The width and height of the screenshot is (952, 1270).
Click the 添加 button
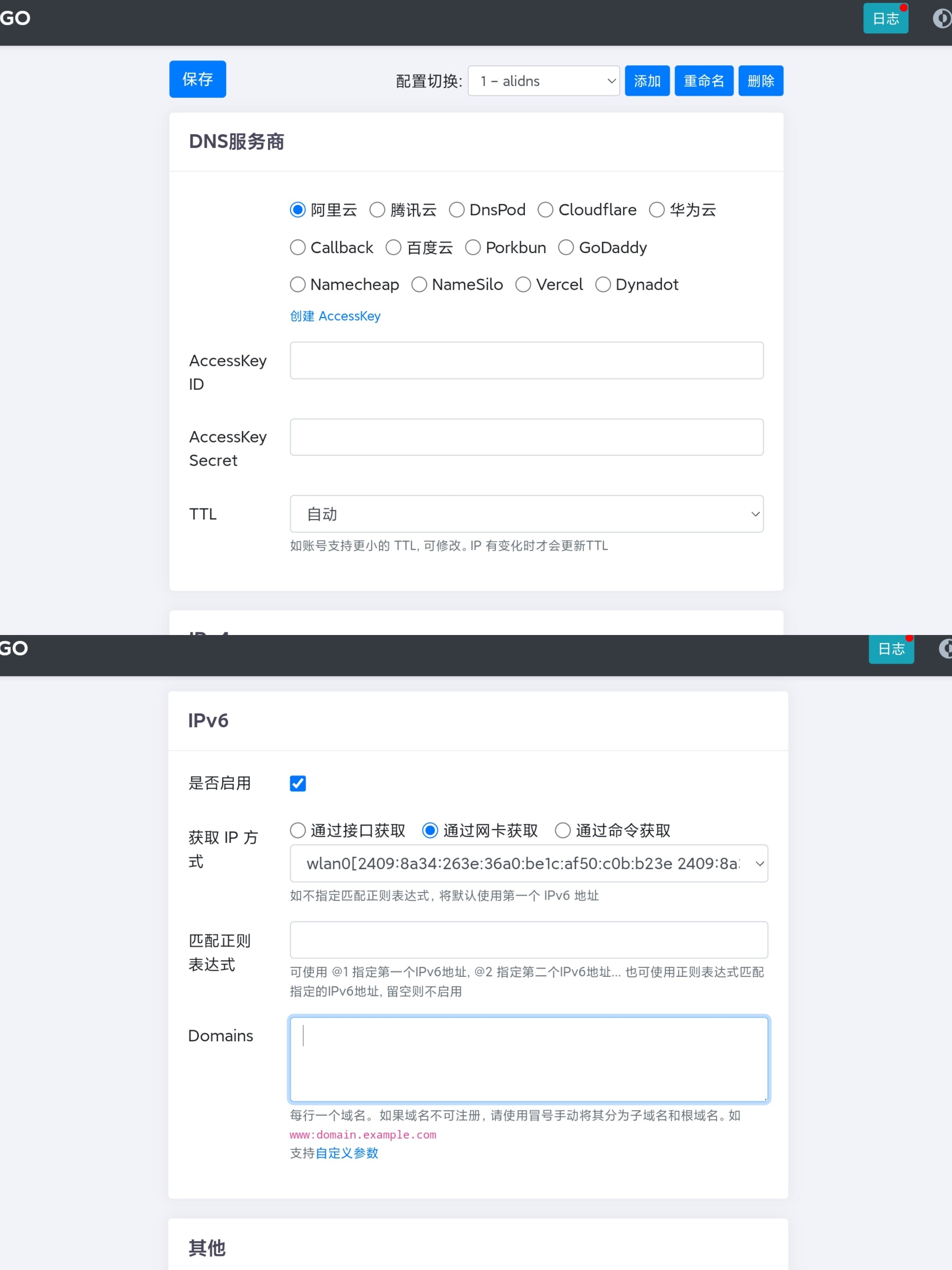click(x=647, y=81)
